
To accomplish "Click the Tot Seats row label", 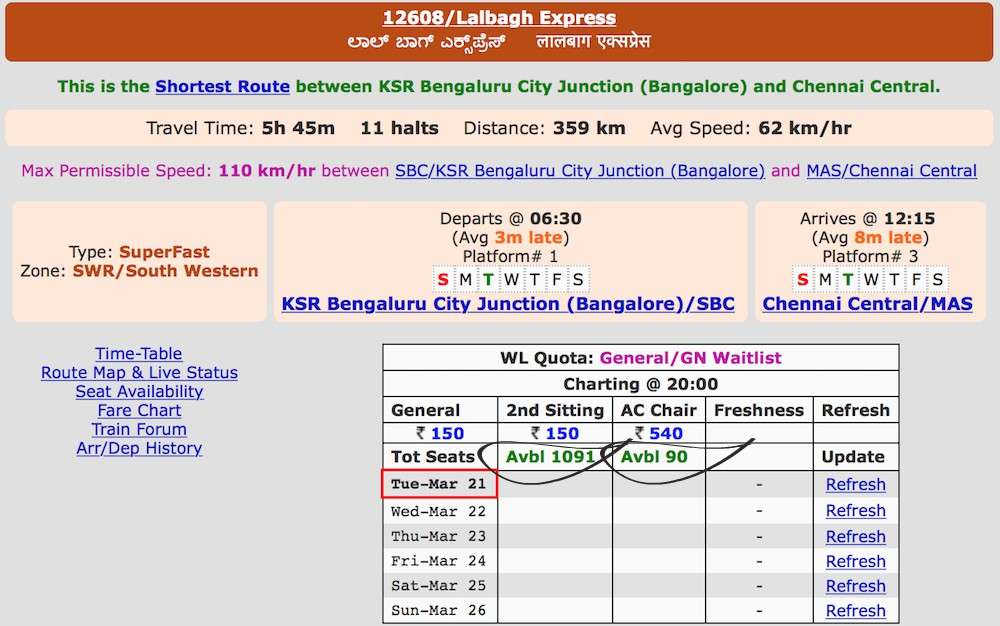I will (x=432, y=457).
